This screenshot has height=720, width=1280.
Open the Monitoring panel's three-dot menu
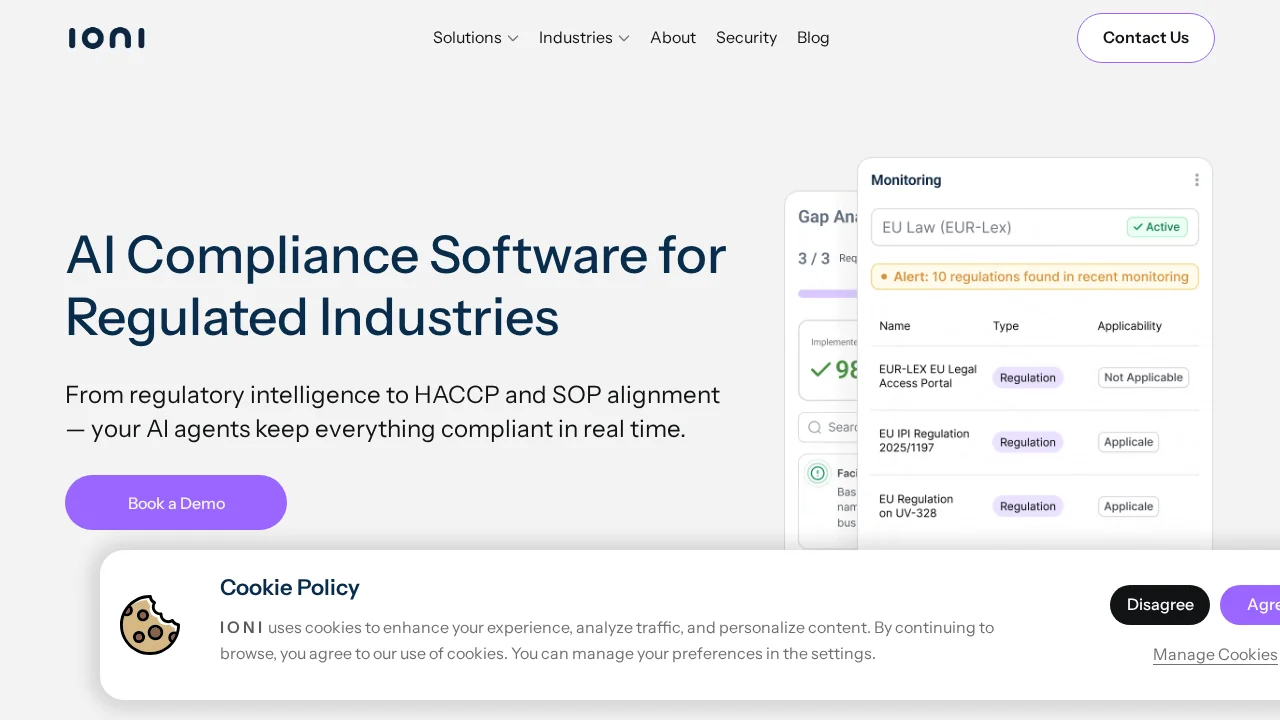[1196, 180]
